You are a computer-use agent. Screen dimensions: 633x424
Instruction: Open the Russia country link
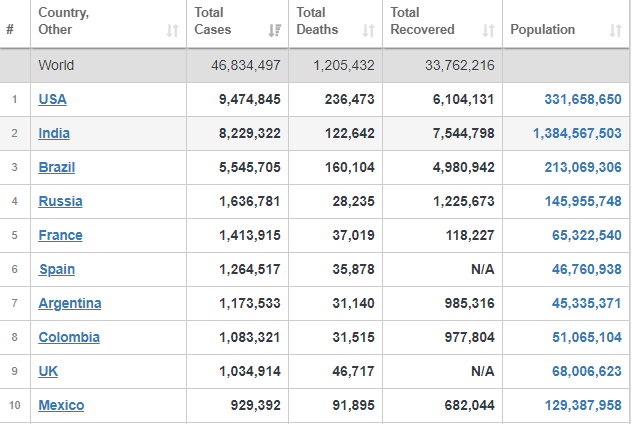pos(60,201)
